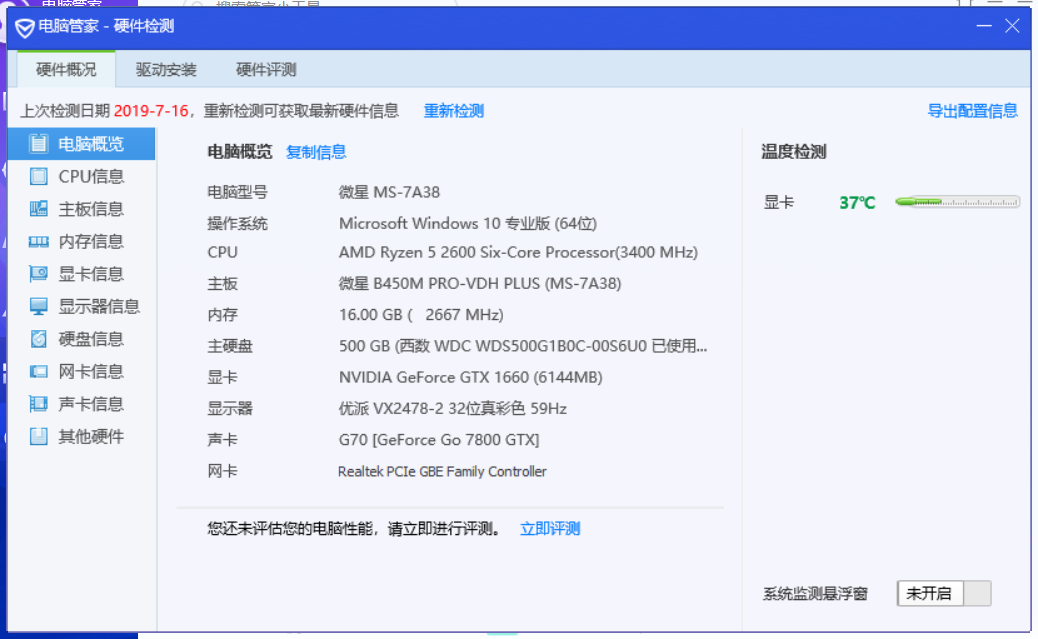Click the 其他硬件 icon
The height and width of the screenshot is (639, 1038).
tap(38, 436)
